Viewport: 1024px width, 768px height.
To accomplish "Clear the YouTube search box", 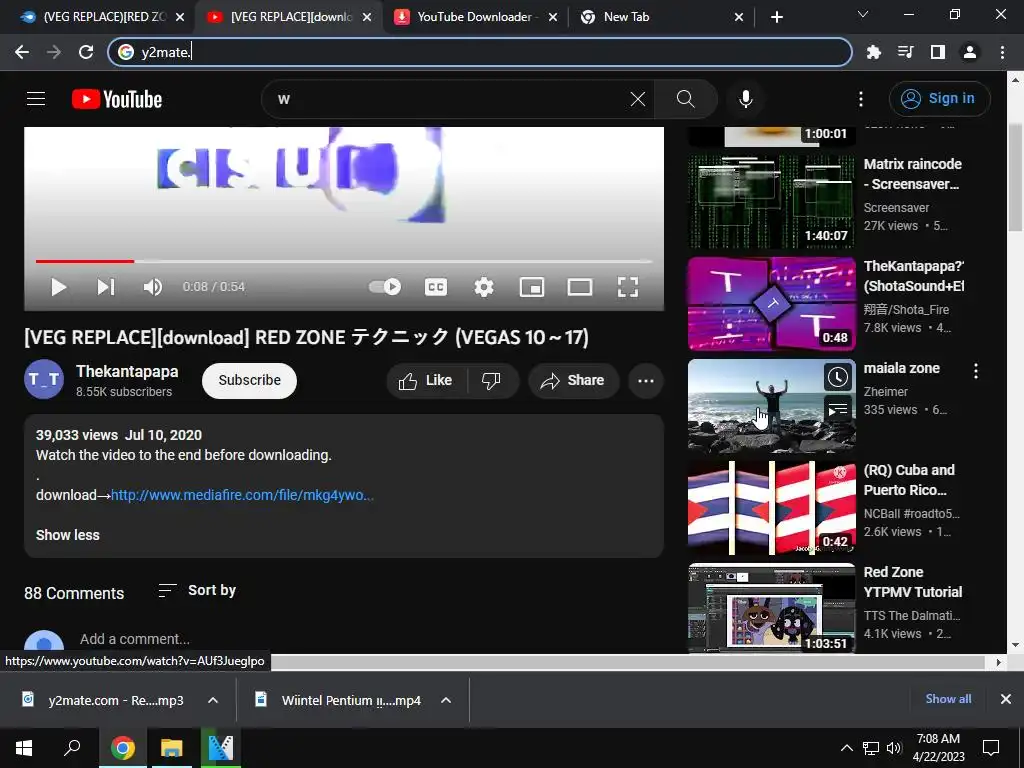I will click(x=637, y=99).
